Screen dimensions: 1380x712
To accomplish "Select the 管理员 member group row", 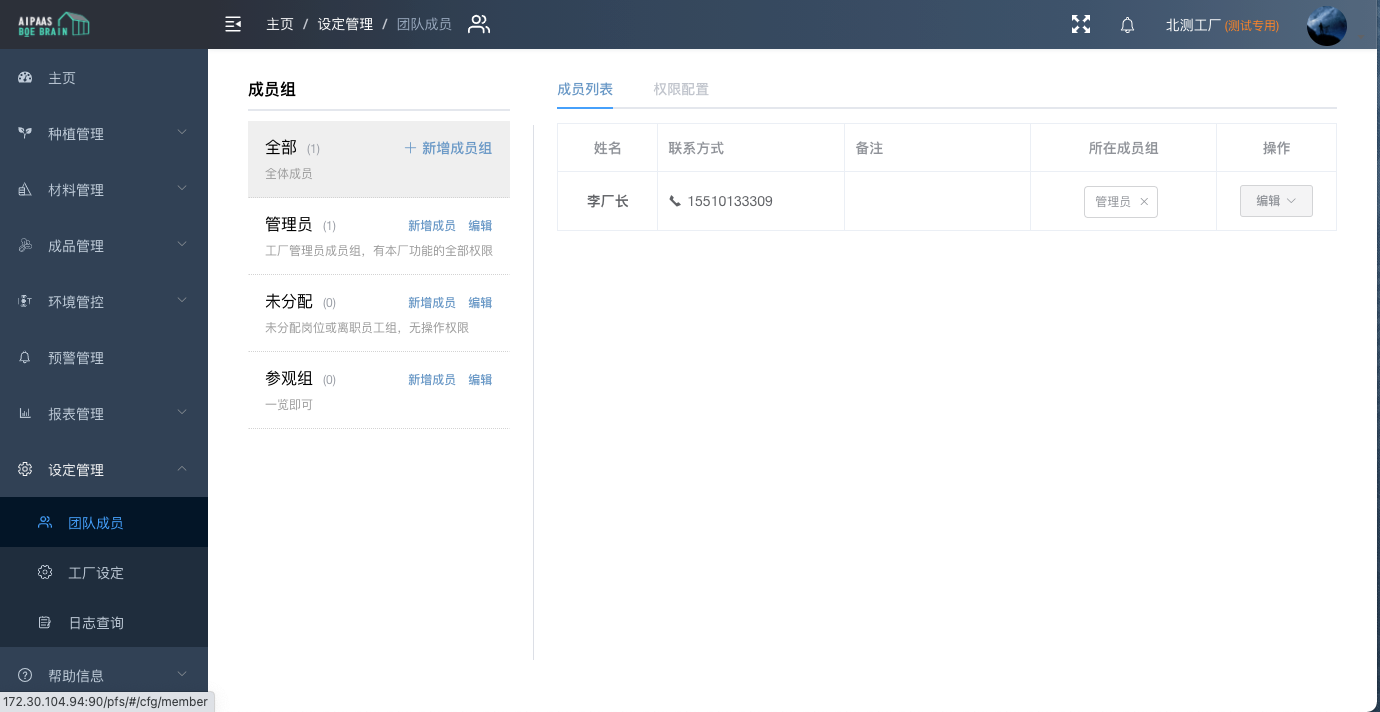I will pos(379,237).
